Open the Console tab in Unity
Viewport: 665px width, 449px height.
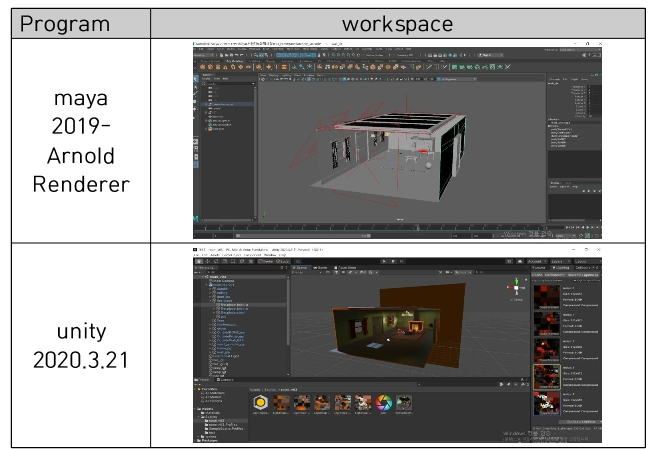225,380
